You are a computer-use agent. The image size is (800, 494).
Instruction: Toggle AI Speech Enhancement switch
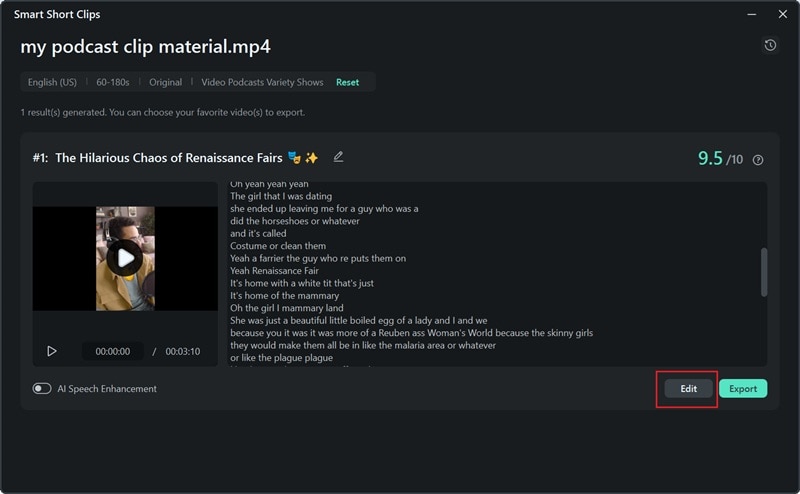click(42, 388)
